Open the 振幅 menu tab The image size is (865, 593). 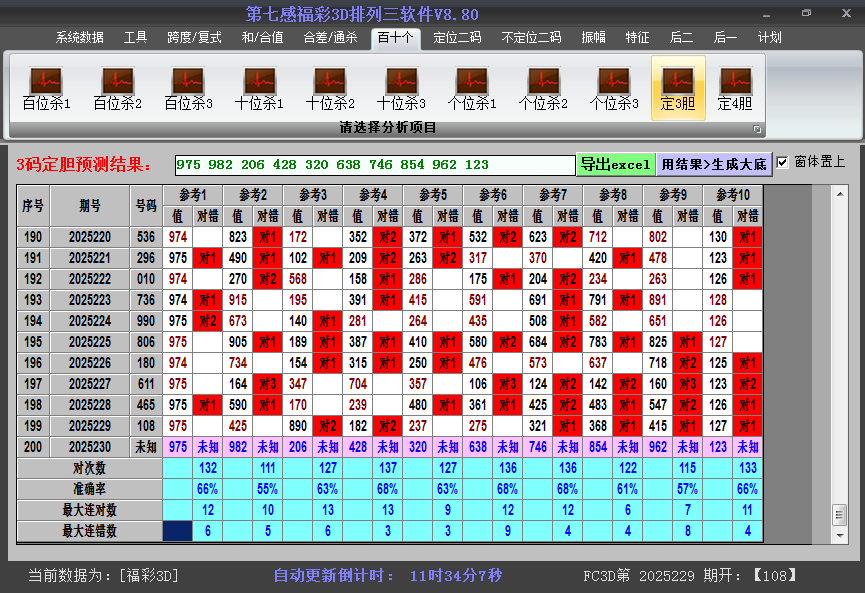click(593, 37)
